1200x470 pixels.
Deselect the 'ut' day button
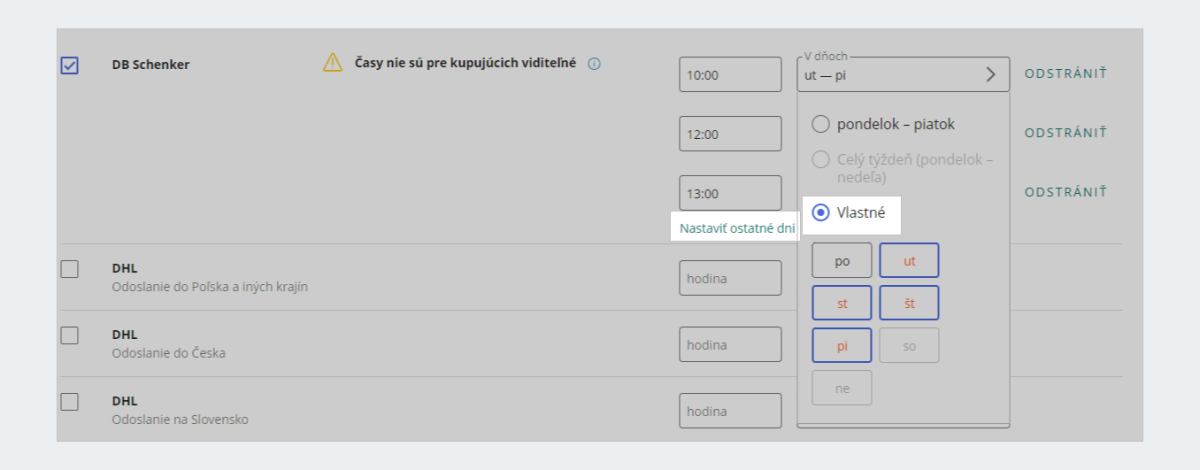coord(909,261)
